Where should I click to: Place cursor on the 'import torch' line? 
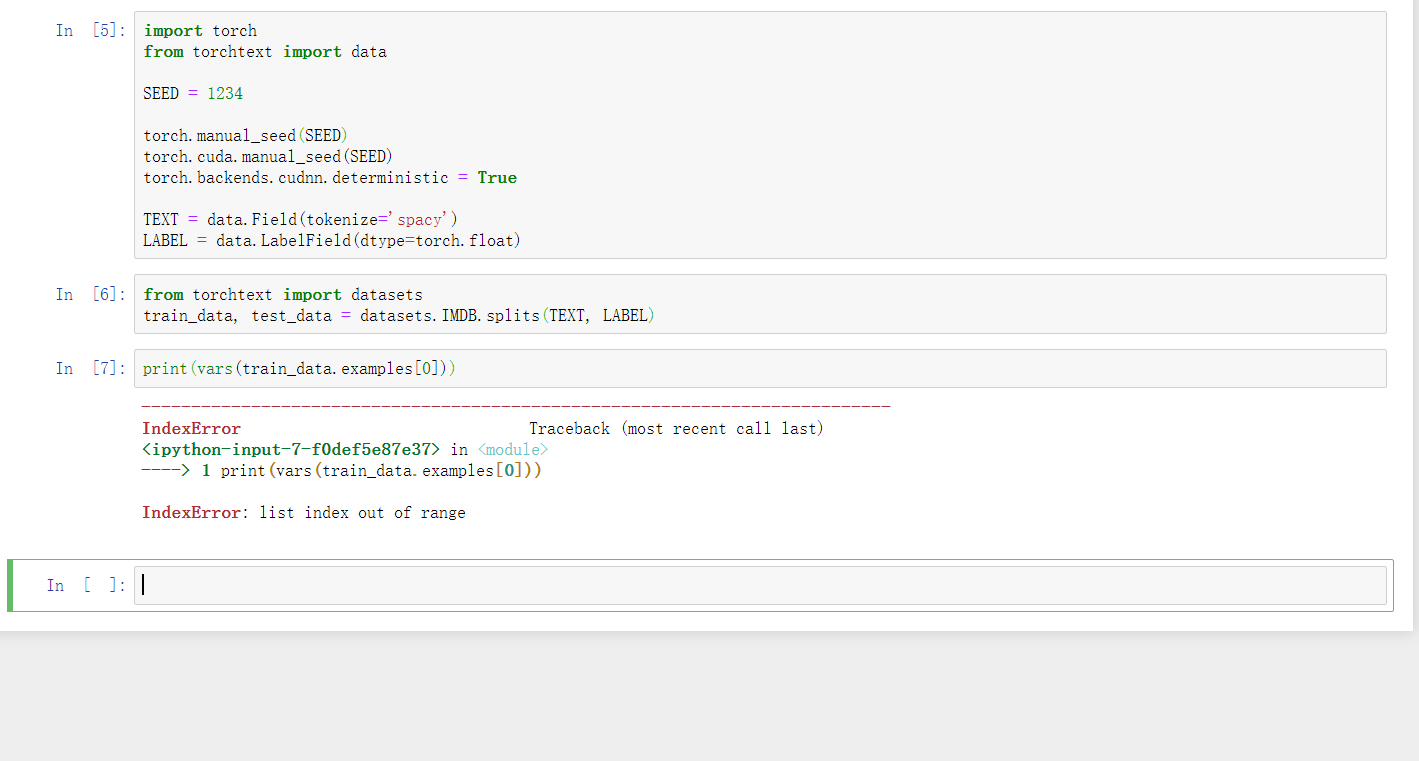pos(200,30)
